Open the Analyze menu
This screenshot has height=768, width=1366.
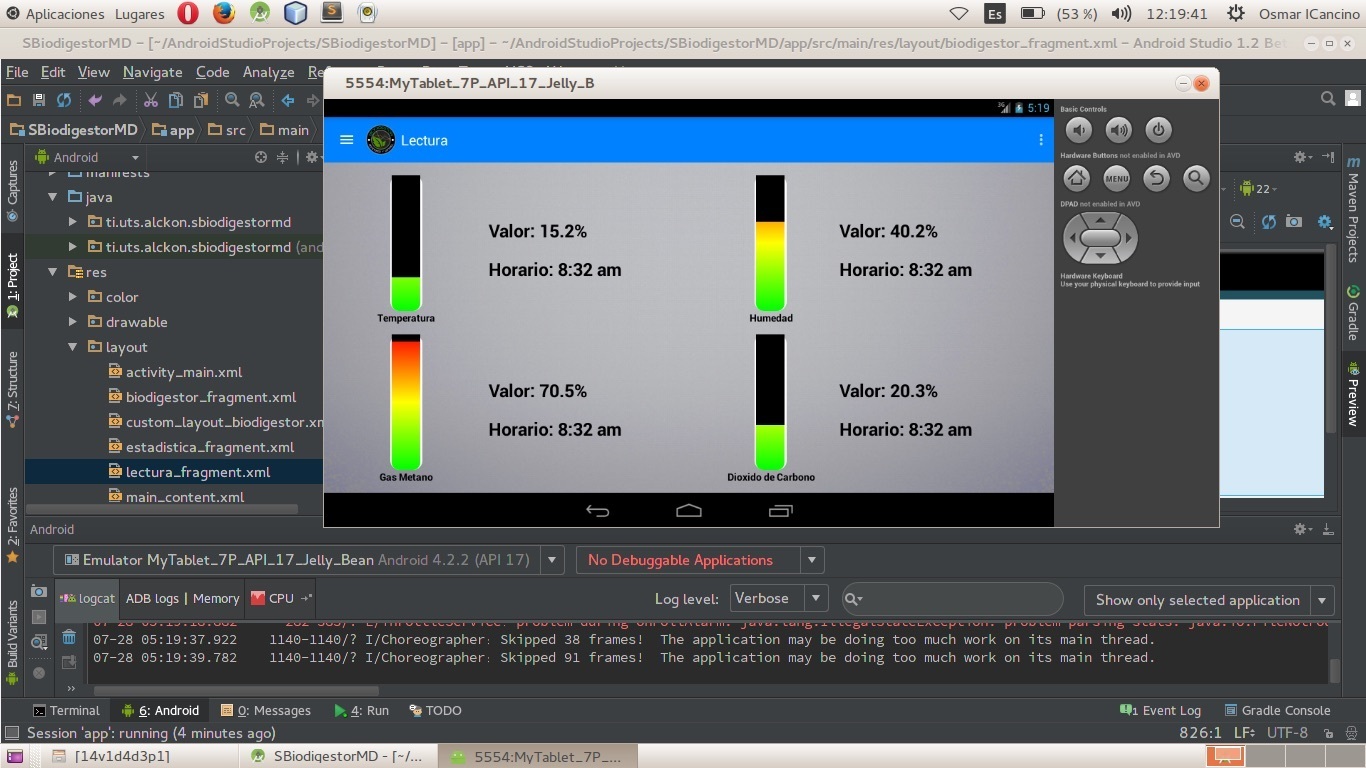click(x=268, y=72)
